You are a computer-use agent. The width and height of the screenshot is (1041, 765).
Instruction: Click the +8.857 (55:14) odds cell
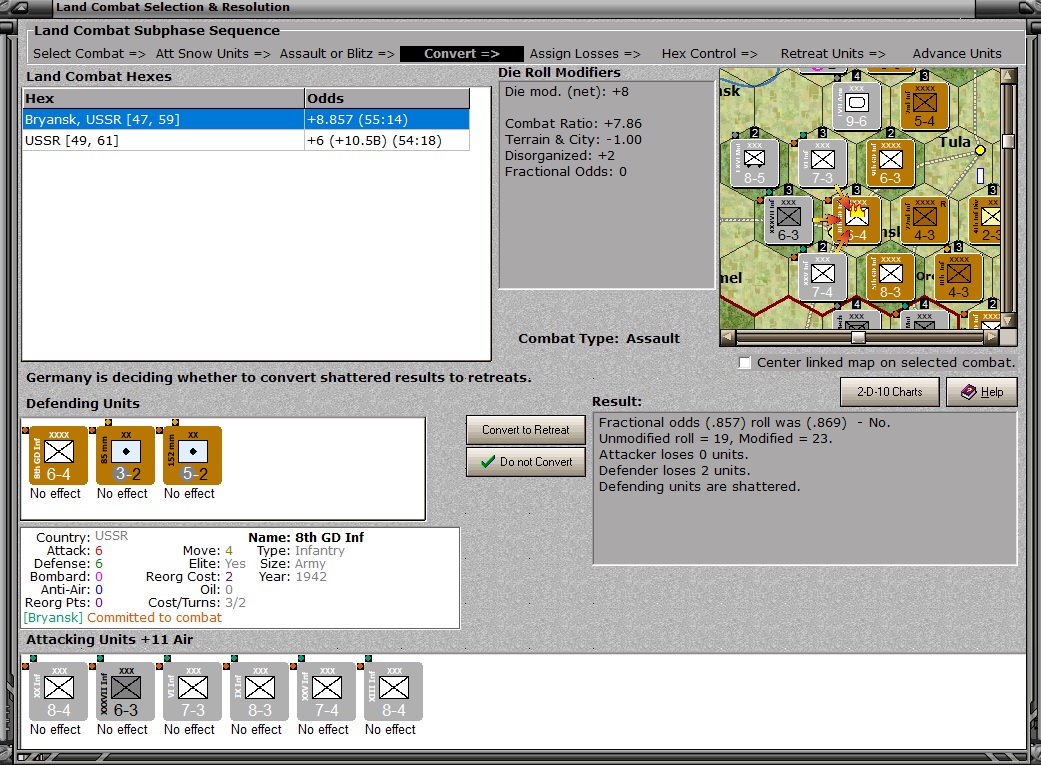387,120
